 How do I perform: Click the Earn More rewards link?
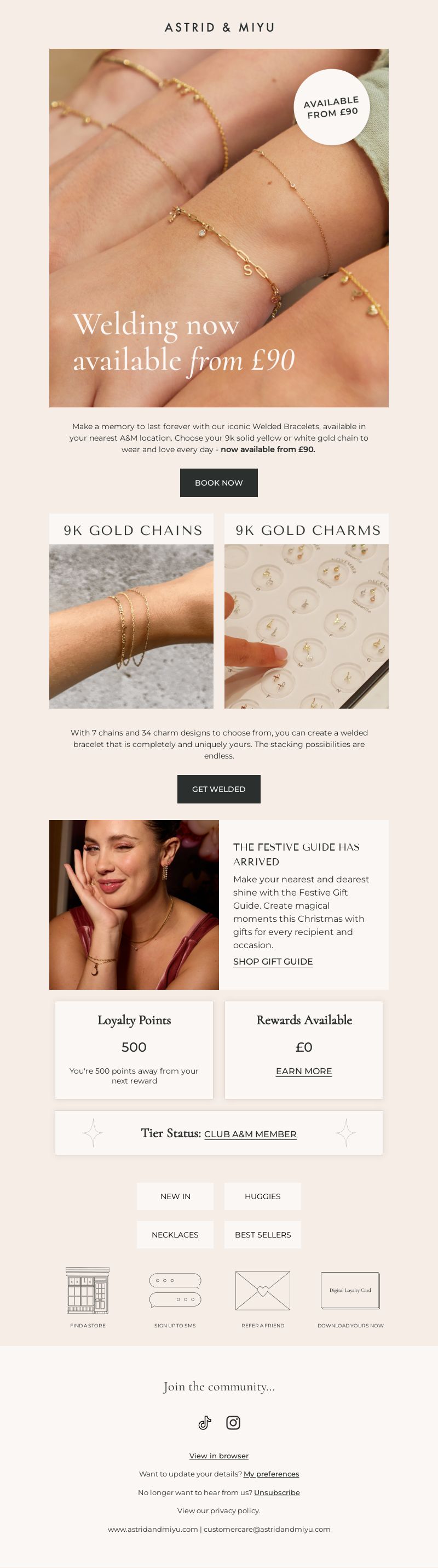click(304, 1071)
